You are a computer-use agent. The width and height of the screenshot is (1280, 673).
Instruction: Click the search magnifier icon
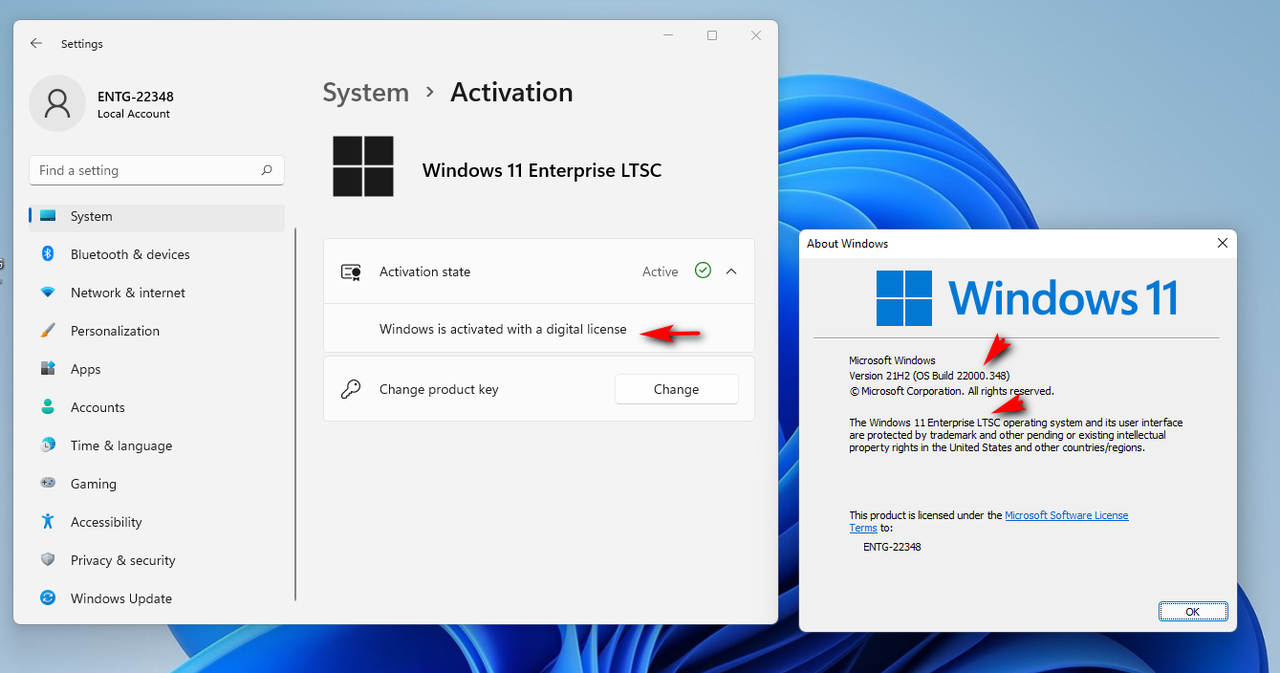click(x=267, y=170)
